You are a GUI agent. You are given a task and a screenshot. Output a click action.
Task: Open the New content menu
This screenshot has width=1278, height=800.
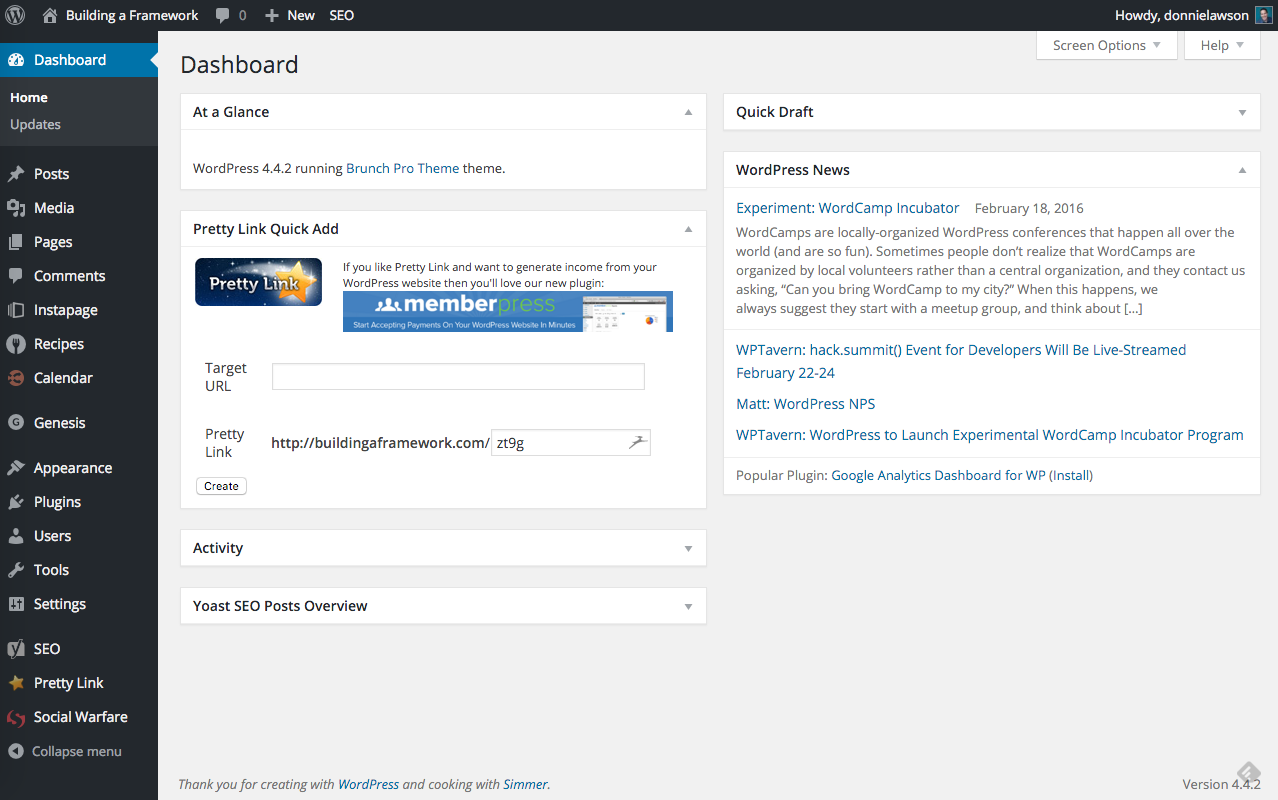click(x=301, y=15)
